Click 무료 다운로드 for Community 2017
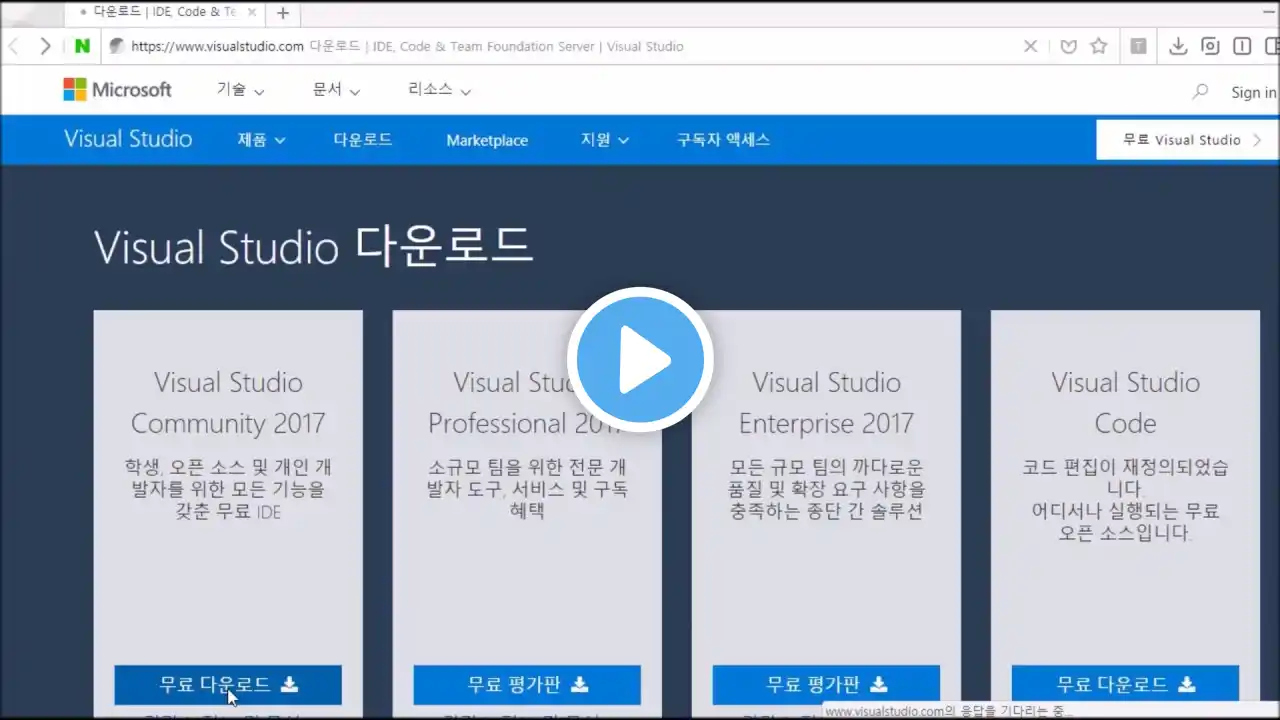This screenshot has width=1280, height=720. [228, 685]
